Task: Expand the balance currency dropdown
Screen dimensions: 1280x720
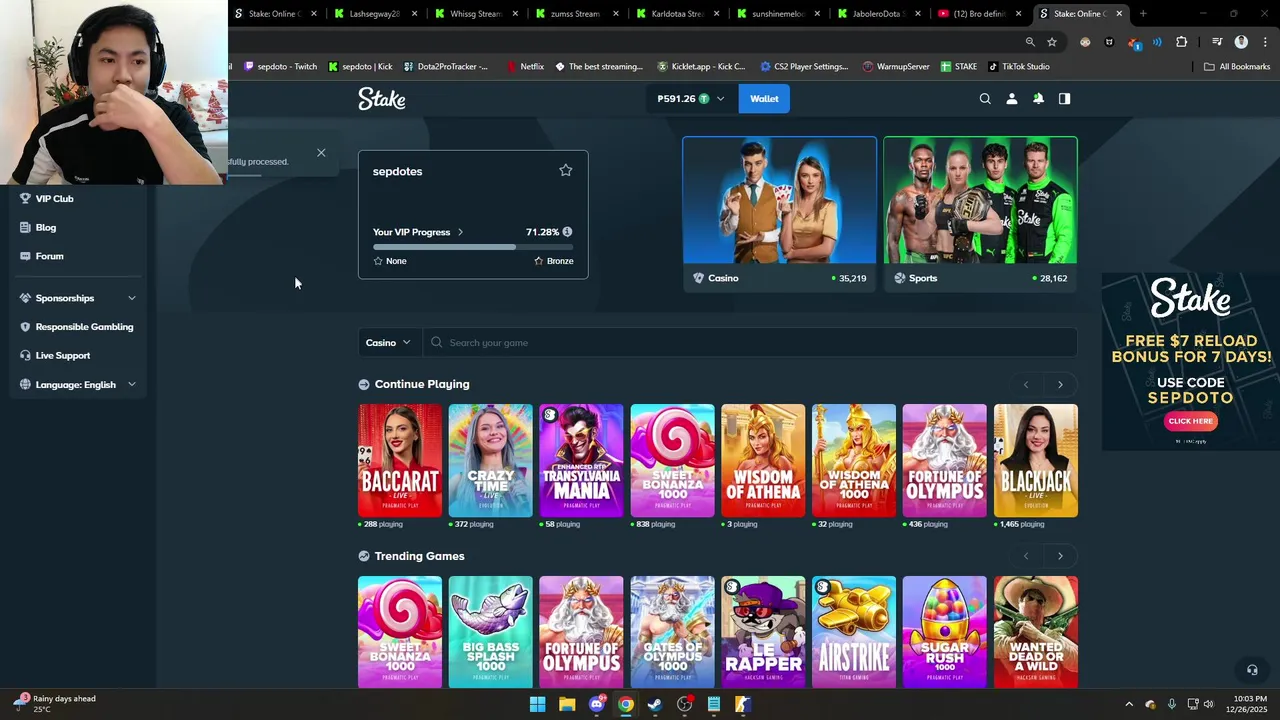Action: tap(720, 99)
